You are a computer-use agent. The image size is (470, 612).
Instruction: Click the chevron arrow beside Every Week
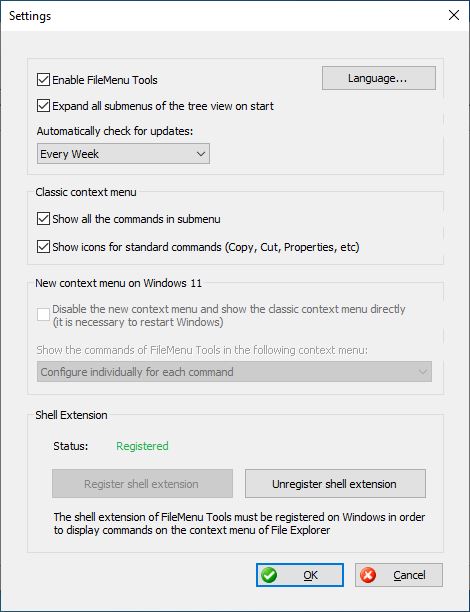click(201, 154)
